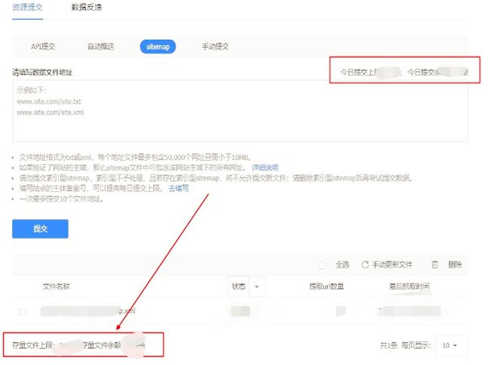The image size is (500, 365).
Task: Click the 删除 delete text button
Action: click(x=455, y=265)
